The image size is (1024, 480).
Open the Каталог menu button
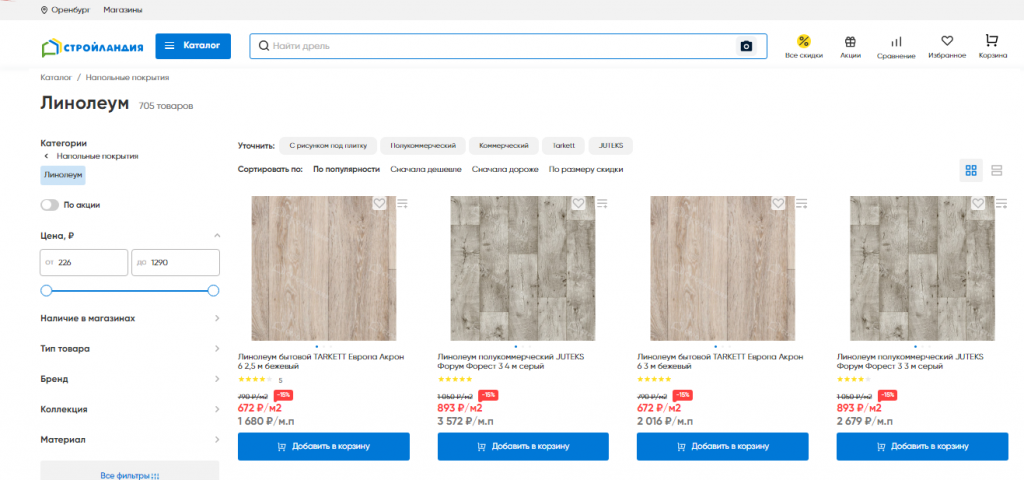pyautogui.click(x=193, y=46)
